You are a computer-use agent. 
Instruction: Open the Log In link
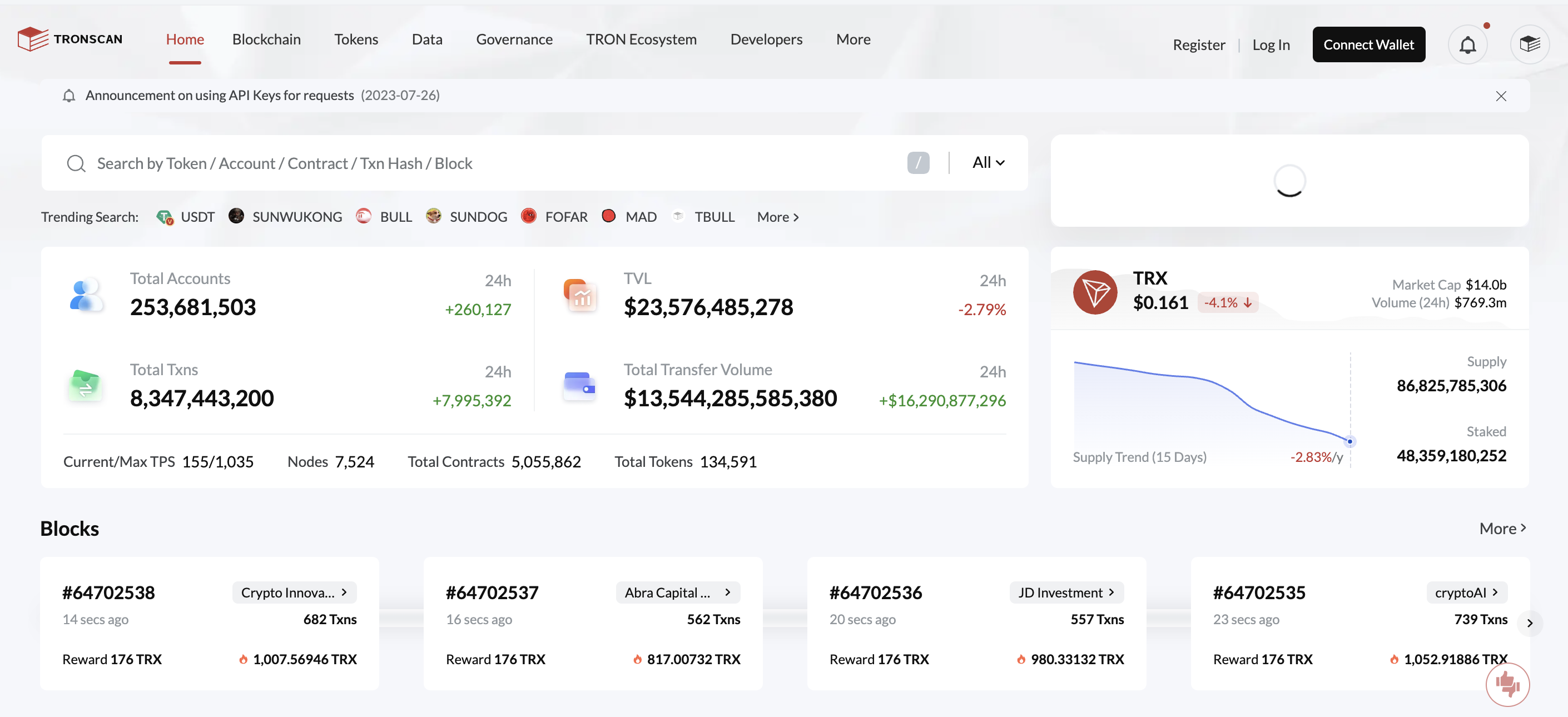[x=1271, y=44]
